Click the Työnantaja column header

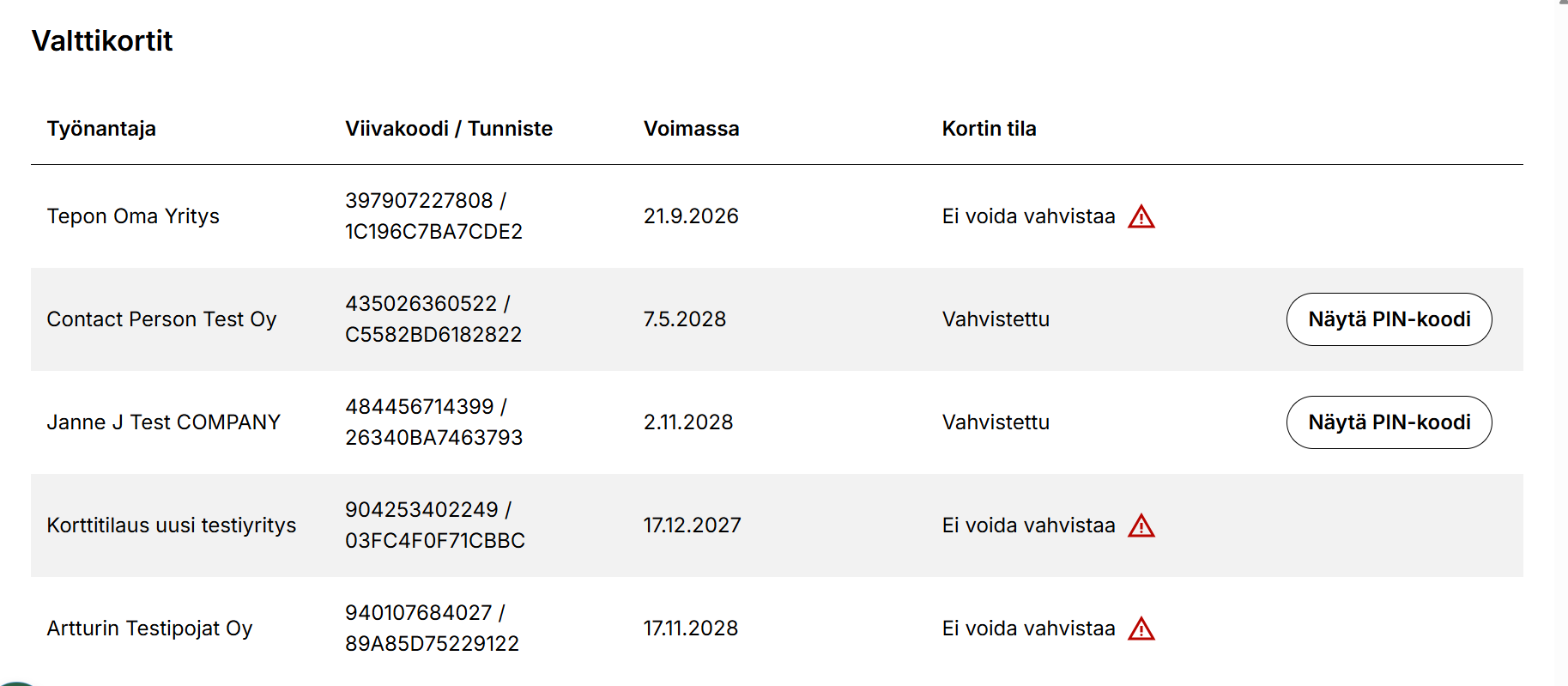101,129
